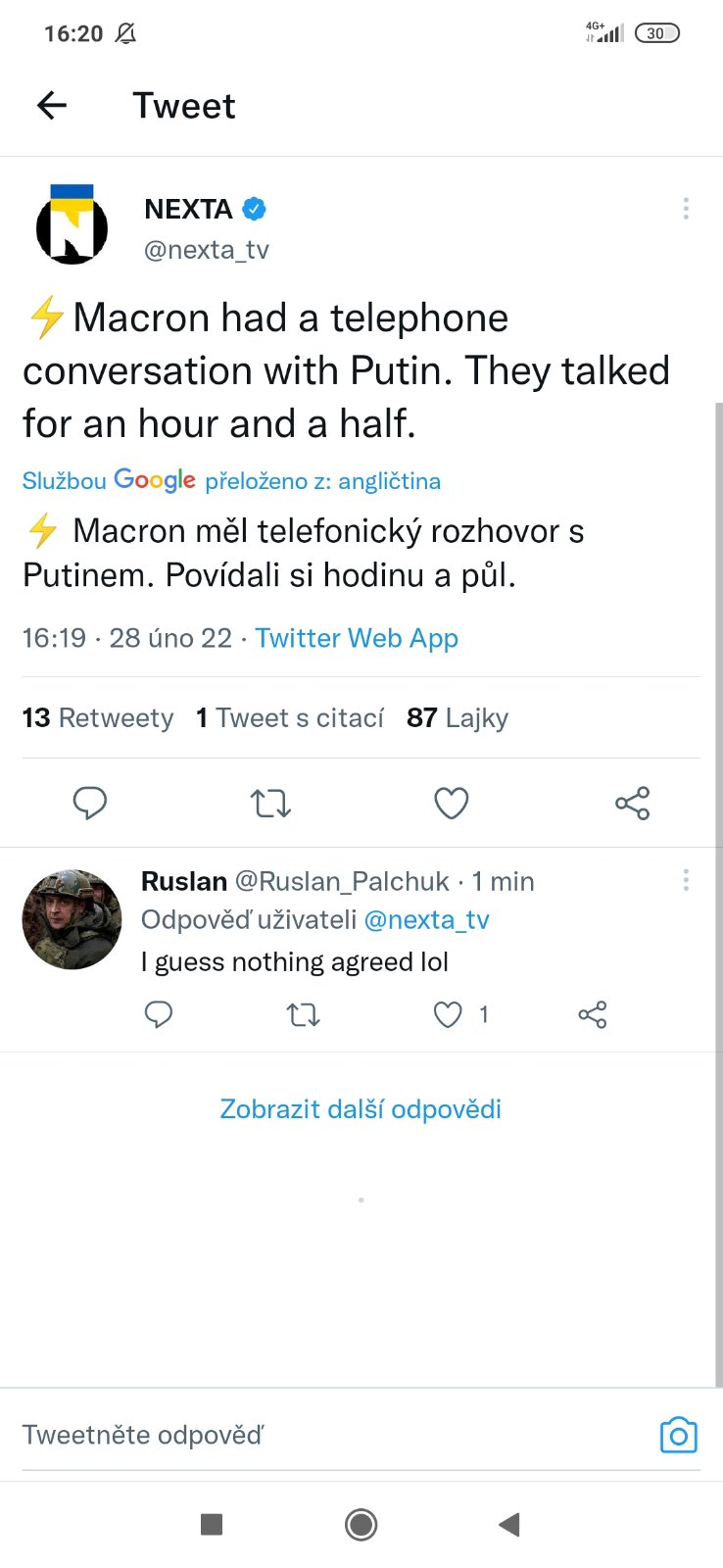This screenshot has width=723, height=1568.
Task: Retweet Ruslan's reply
Action: pyautogui.click(x=303, y=1014)
